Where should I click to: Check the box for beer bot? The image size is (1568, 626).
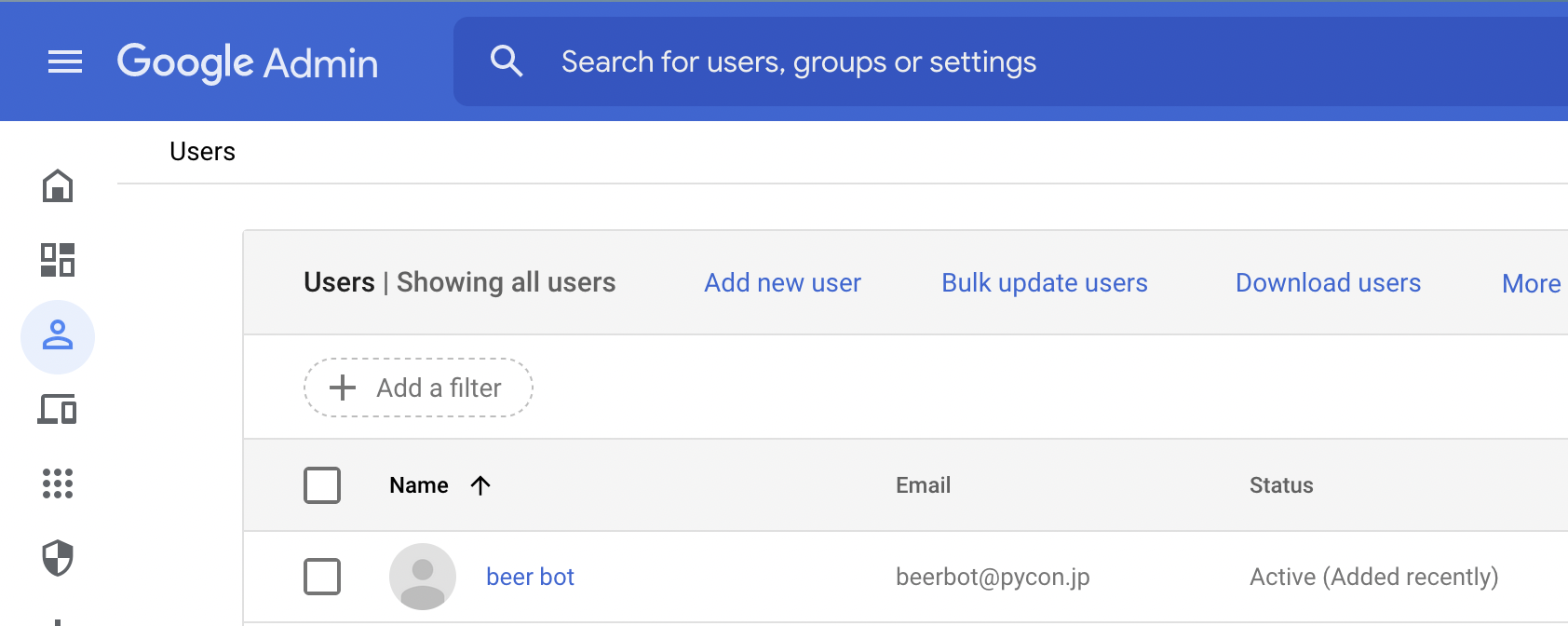coord(322,577)
